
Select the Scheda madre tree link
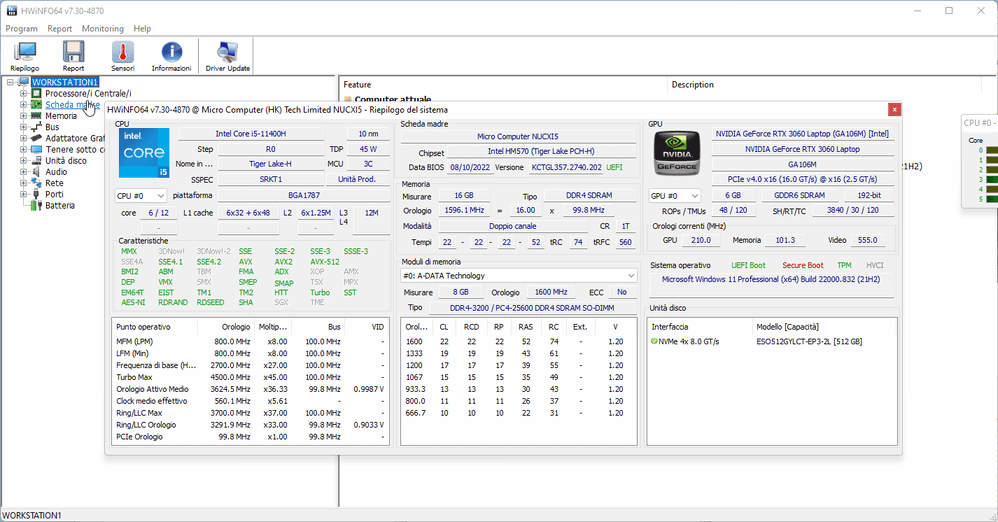[x=71, y=104]
